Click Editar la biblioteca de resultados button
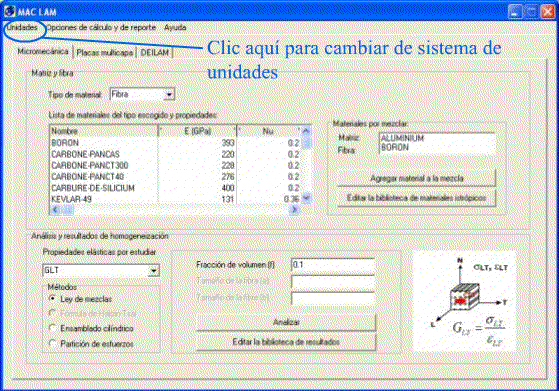 [286, 342]
